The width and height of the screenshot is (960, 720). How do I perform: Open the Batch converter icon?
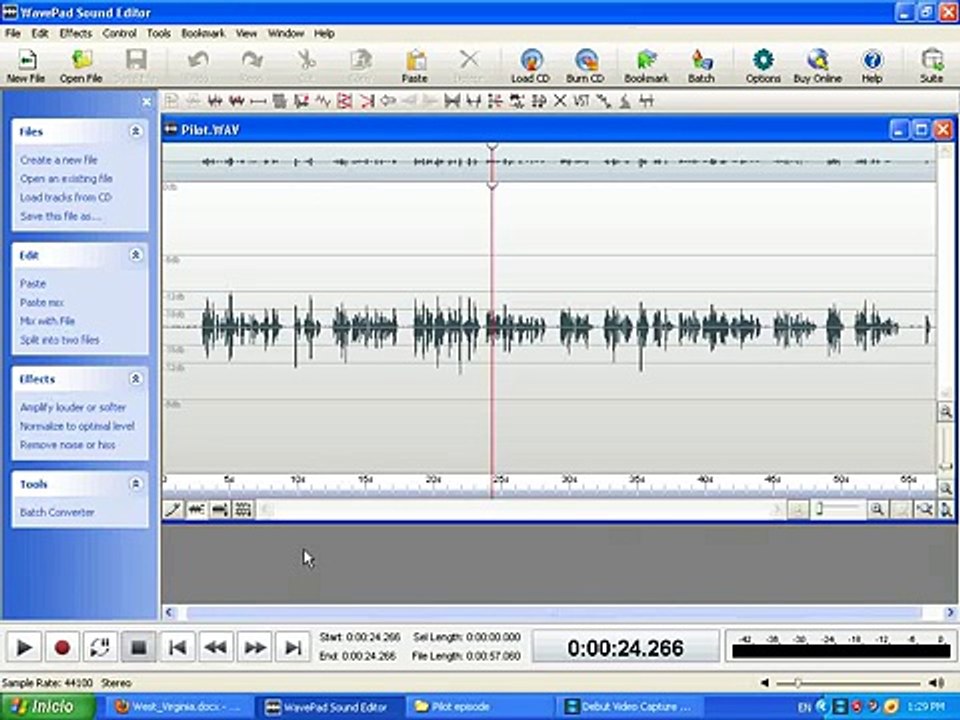(x=702, y=66)
